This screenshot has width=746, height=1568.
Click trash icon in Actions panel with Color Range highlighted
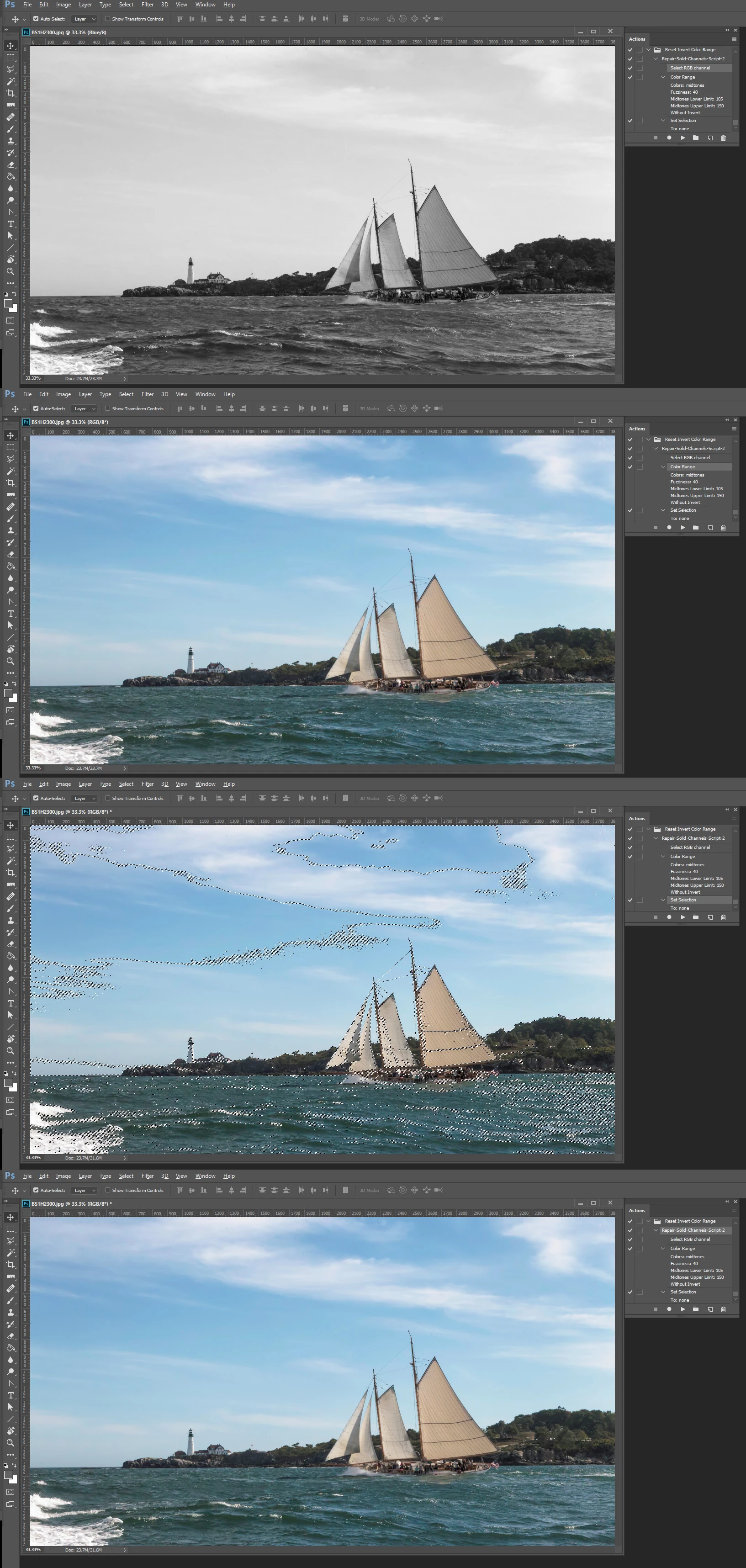tap(724, 527)
